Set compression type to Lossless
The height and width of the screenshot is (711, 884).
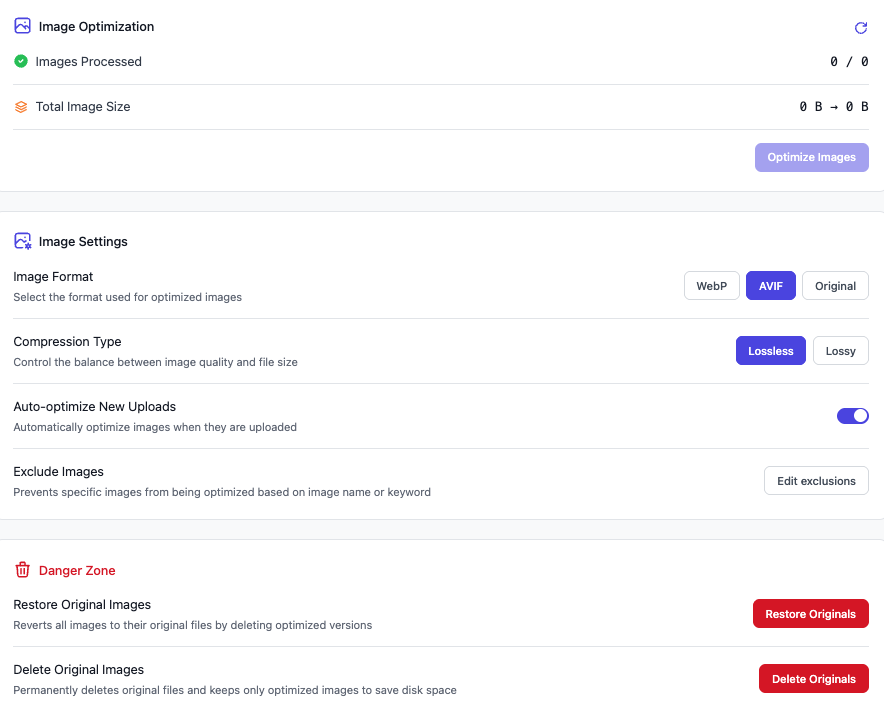(770, 351)
